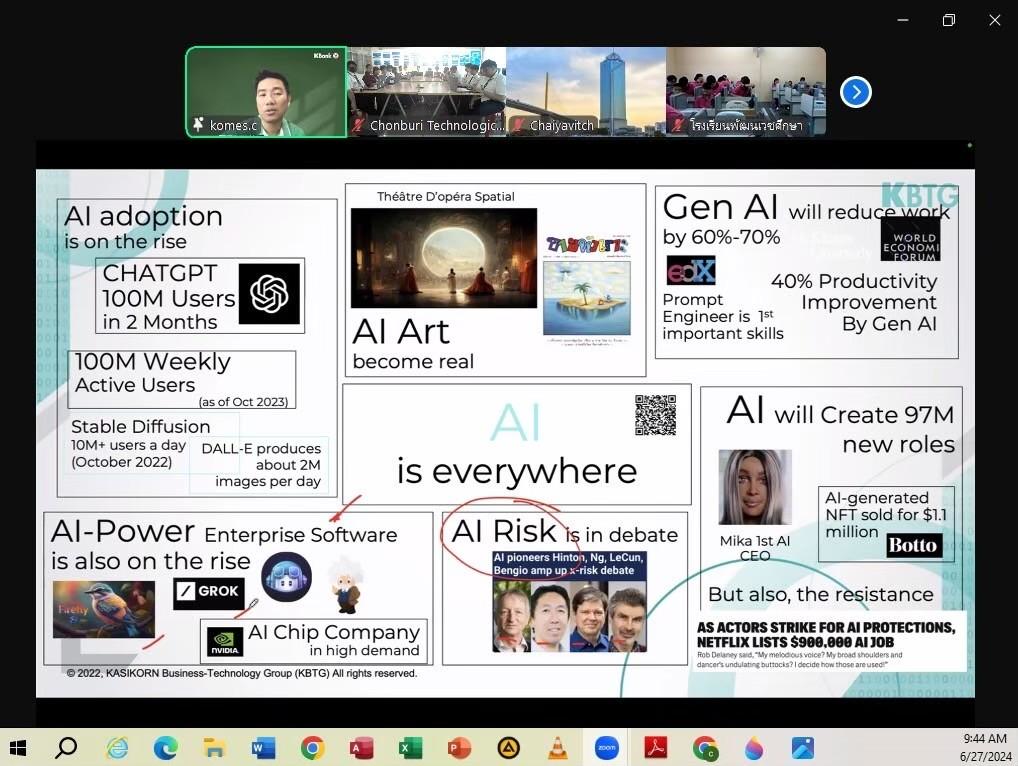Open the Photos app from taskbar
Viewport: 1018px width, 766px height.
tap(802, 747)
